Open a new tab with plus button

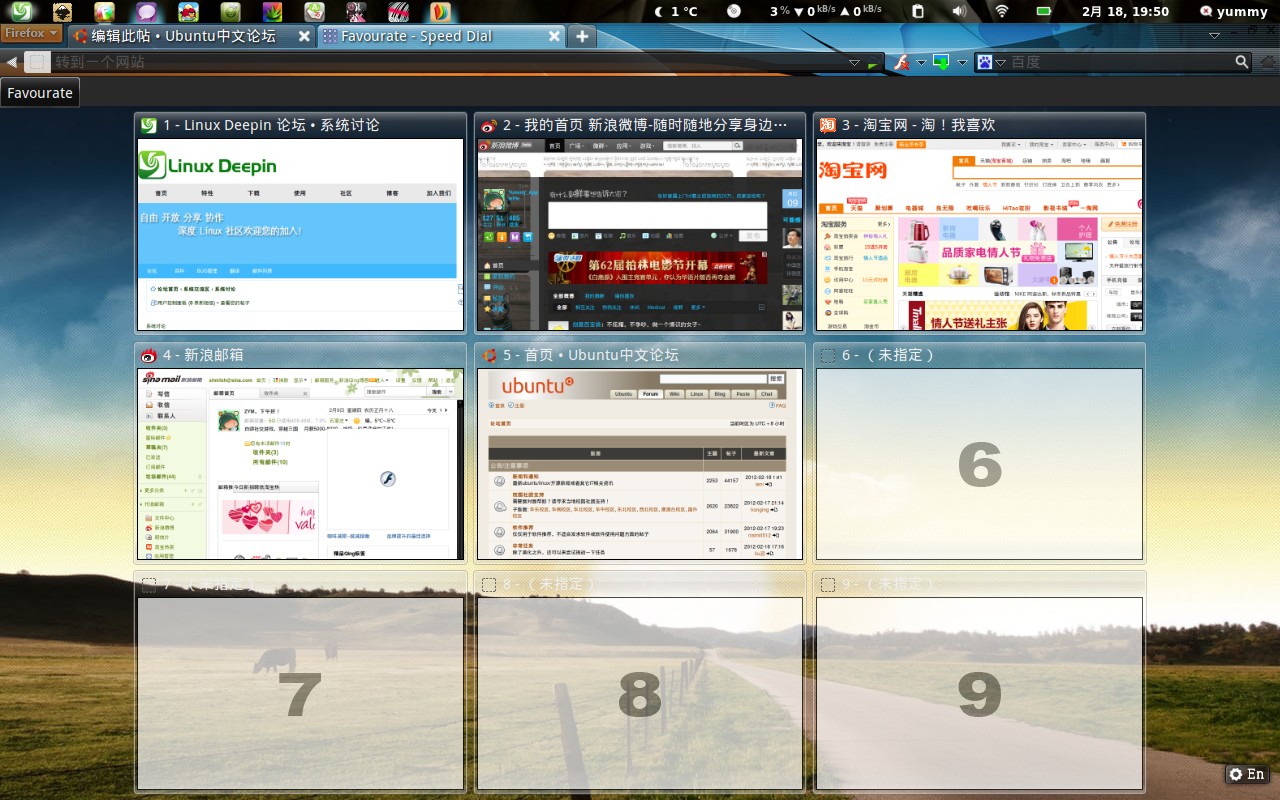(581, 36)
